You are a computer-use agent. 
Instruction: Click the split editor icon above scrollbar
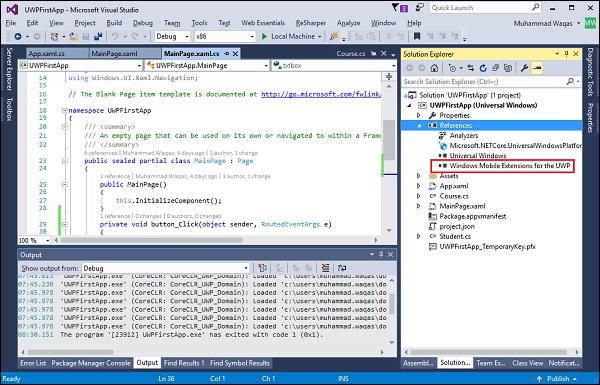pos(389,77)
